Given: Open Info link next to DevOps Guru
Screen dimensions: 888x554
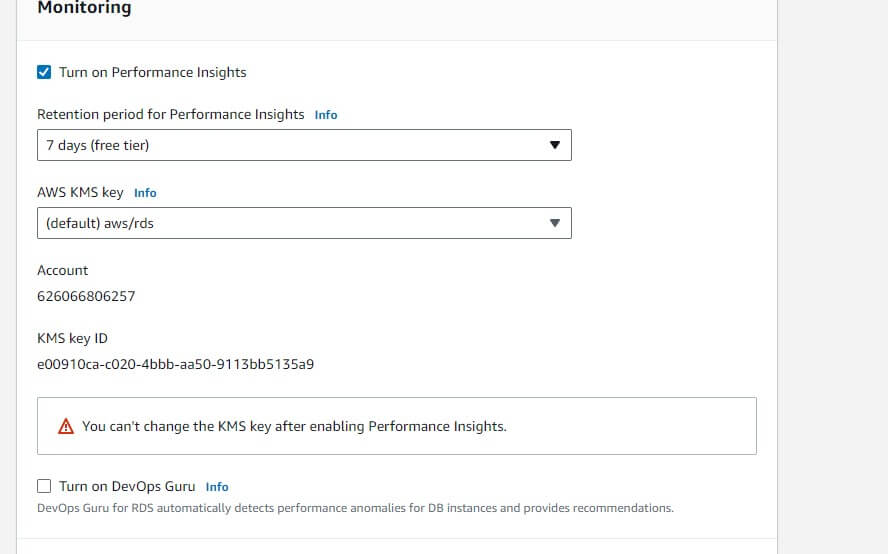Looking at the screenshot, I should click(x=217, y=487).
